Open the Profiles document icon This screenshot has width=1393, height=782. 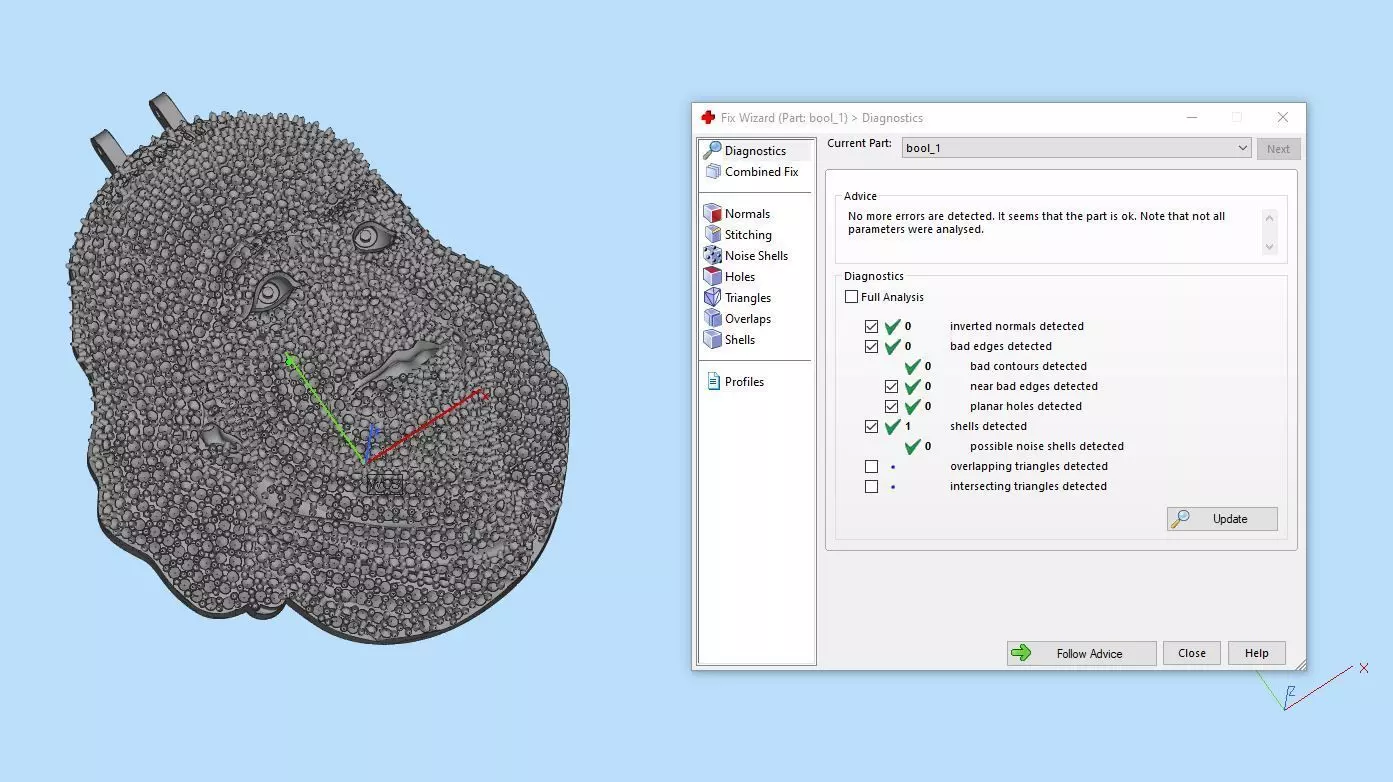713,381
